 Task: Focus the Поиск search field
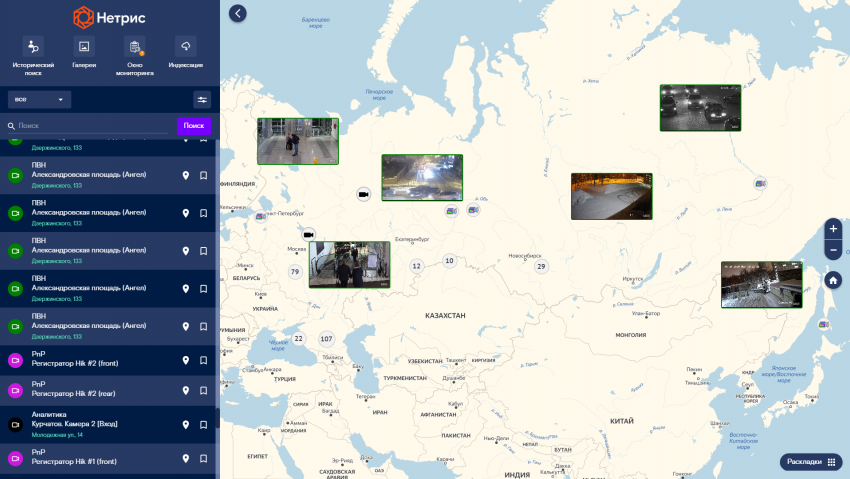pos(88,126)
